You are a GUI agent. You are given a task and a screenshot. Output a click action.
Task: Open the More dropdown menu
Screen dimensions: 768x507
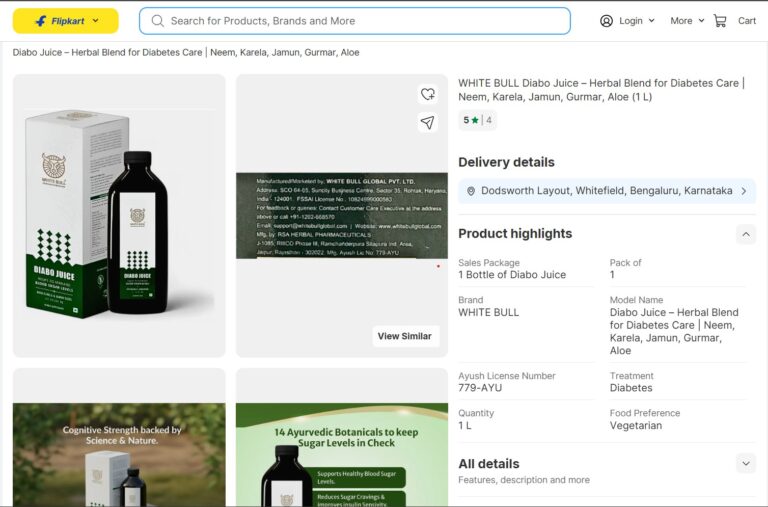(687, 21)
